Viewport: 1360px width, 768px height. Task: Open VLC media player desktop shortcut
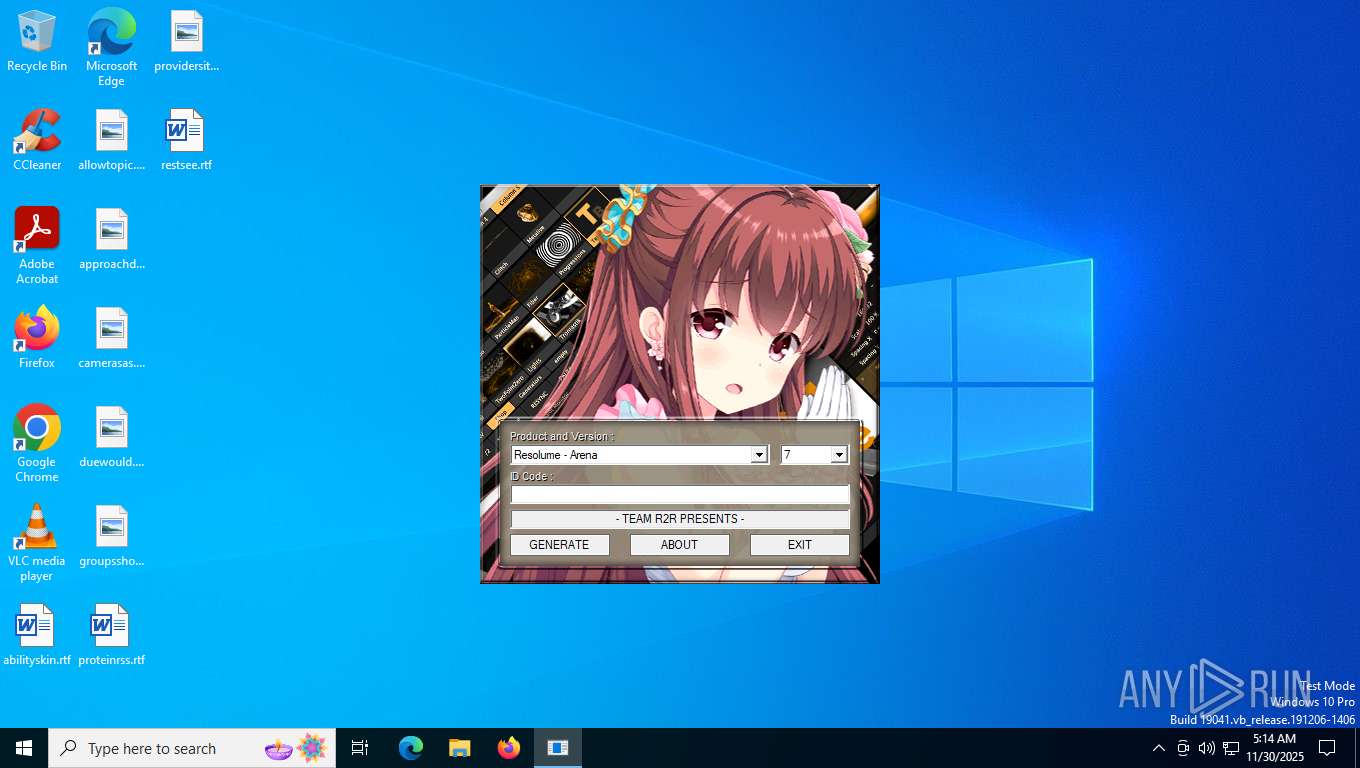click(x=37, y=543)
